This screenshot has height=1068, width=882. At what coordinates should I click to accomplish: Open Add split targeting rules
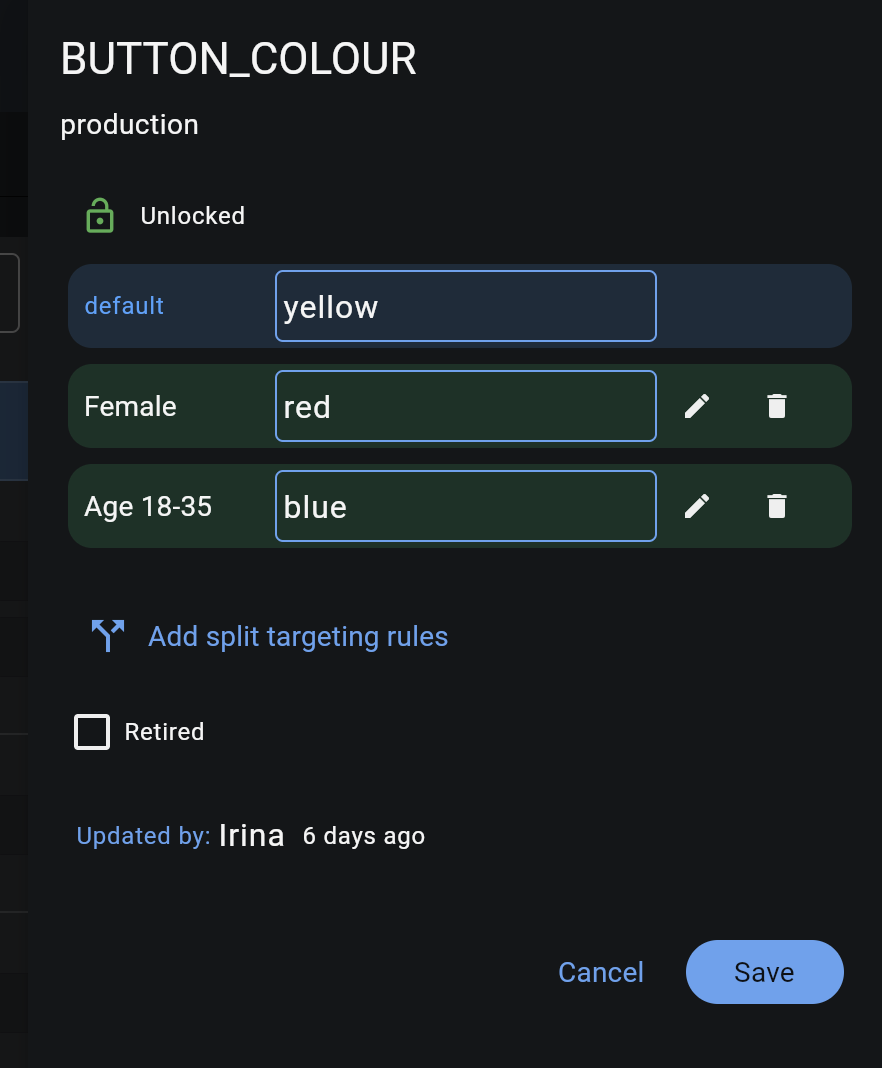[297, 636]
